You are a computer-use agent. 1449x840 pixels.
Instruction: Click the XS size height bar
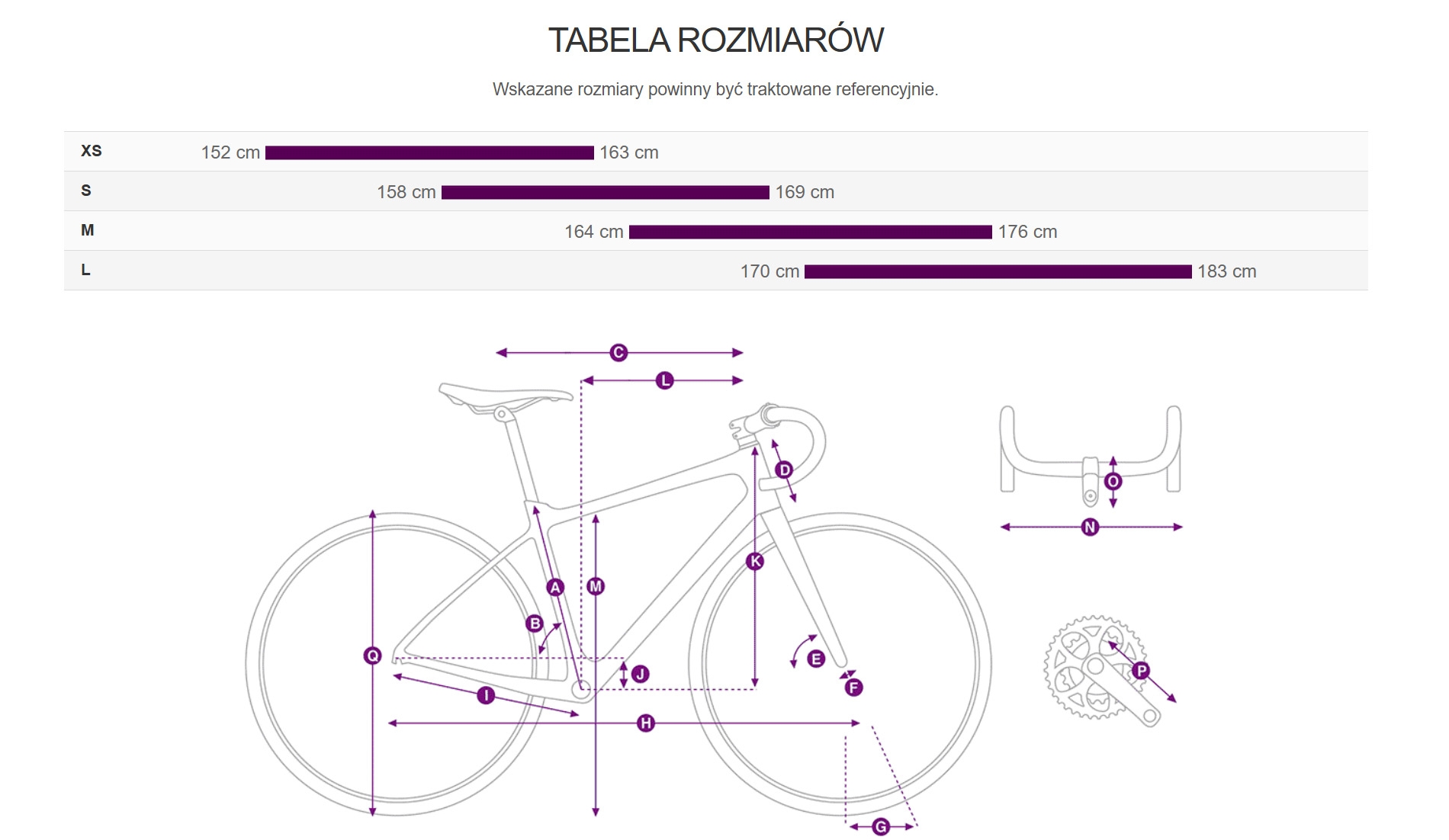coord(429,152)
